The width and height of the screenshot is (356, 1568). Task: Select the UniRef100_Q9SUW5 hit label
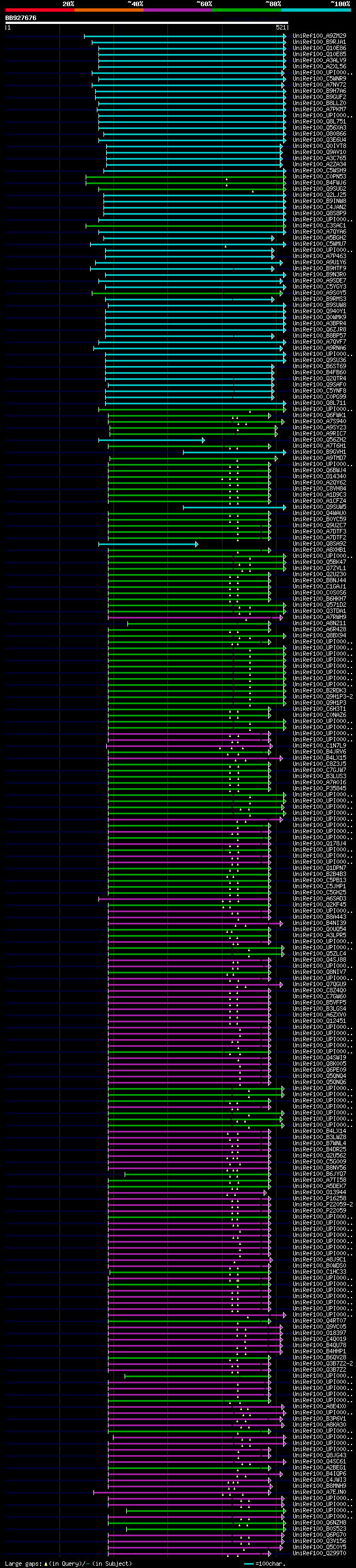tap(319, 506)
